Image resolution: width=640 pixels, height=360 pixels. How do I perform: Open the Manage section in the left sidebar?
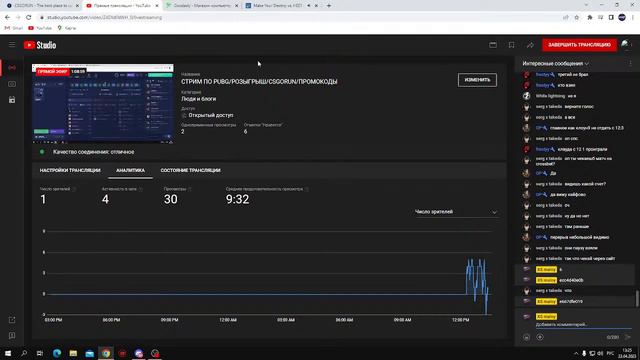pyautogui.click(x=12, y=100)
